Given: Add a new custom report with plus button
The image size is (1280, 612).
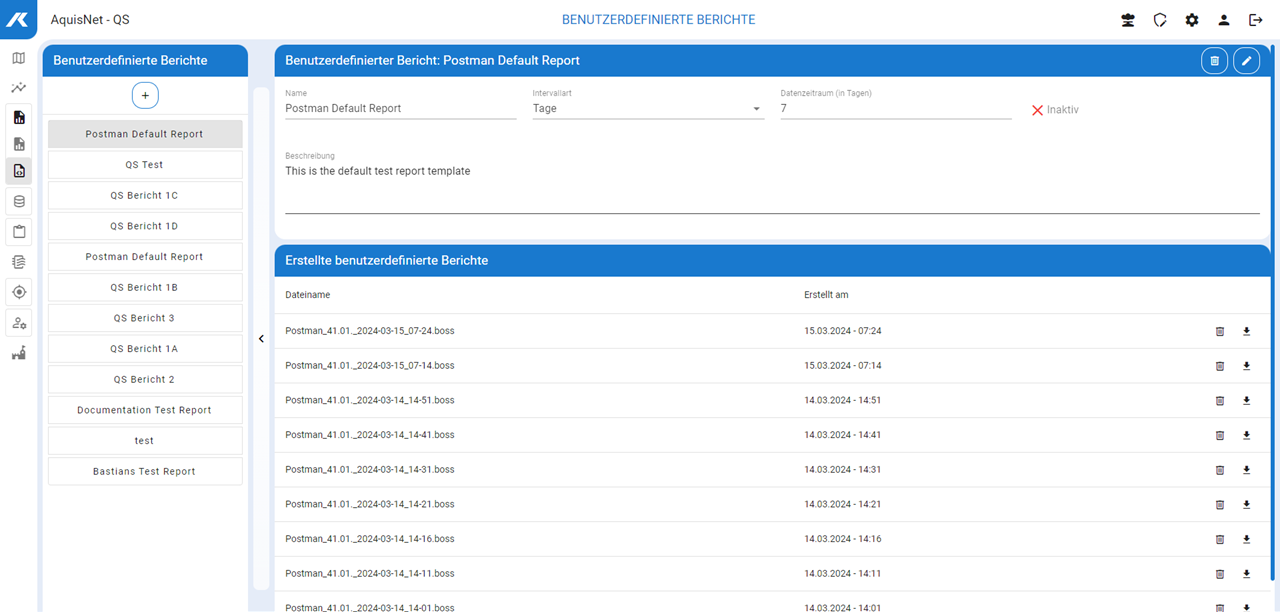Looking at the screenshot, I should [x=145, y=95].
